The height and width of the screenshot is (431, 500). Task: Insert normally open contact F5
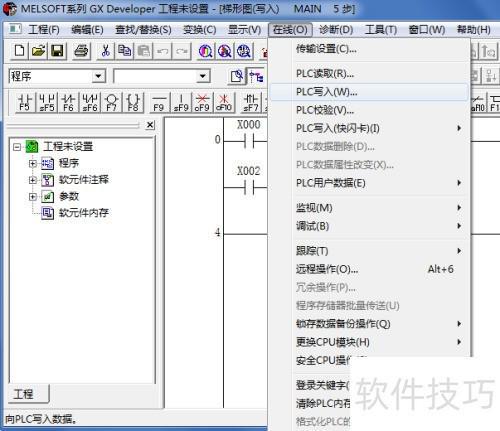(x=24, y=102)
